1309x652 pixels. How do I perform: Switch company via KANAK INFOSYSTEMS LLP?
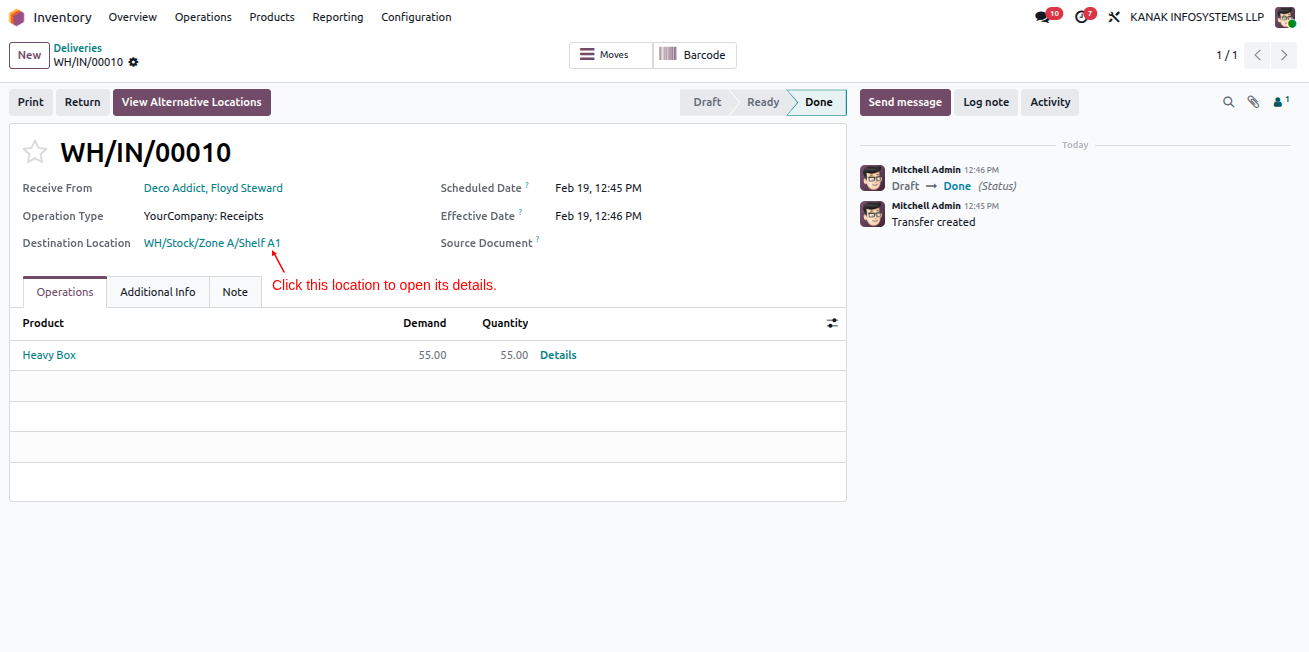pos(1197,17)
